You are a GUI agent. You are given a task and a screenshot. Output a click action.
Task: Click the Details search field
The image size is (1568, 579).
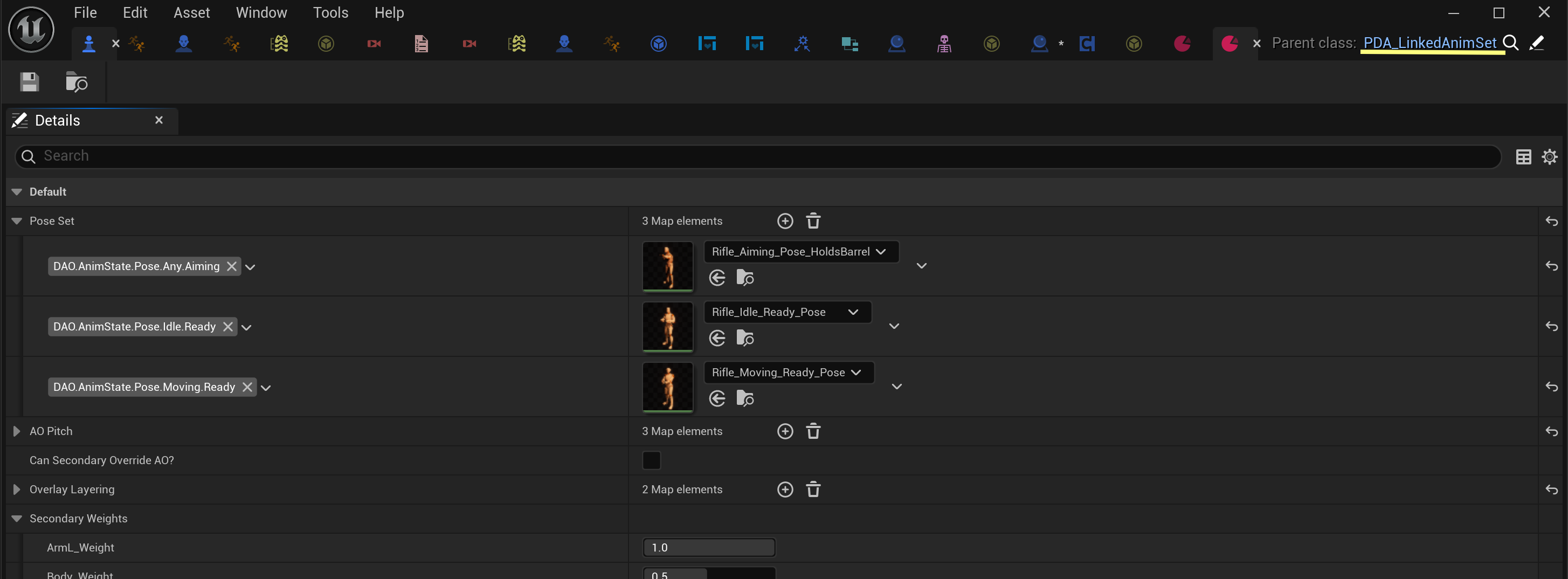755,156
